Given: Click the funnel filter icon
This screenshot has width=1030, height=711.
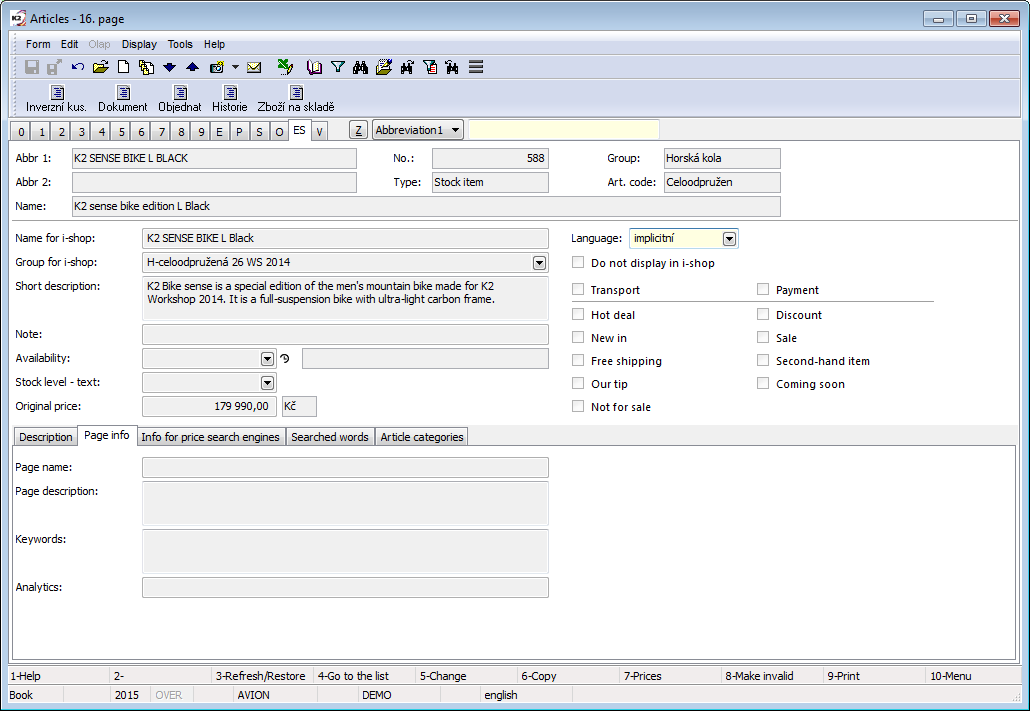Looking at the screenshot, I should 338,68.
